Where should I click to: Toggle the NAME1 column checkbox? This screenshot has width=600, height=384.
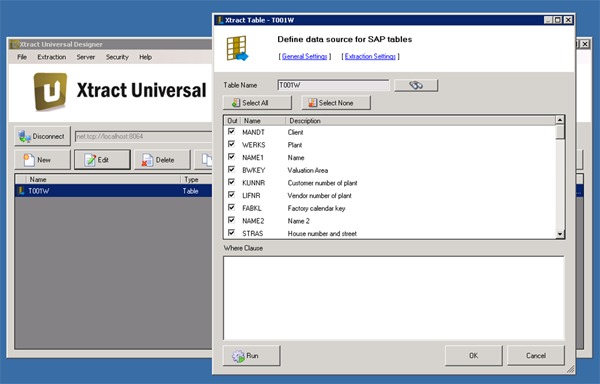pos(232,157)
